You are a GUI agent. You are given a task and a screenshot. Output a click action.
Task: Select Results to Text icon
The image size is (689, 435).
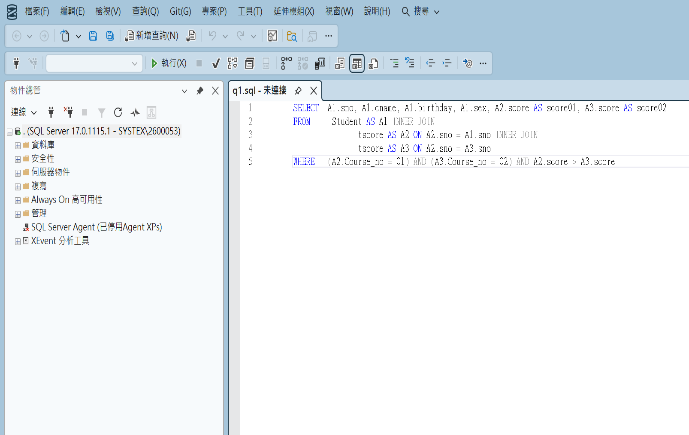pos(340,64)
